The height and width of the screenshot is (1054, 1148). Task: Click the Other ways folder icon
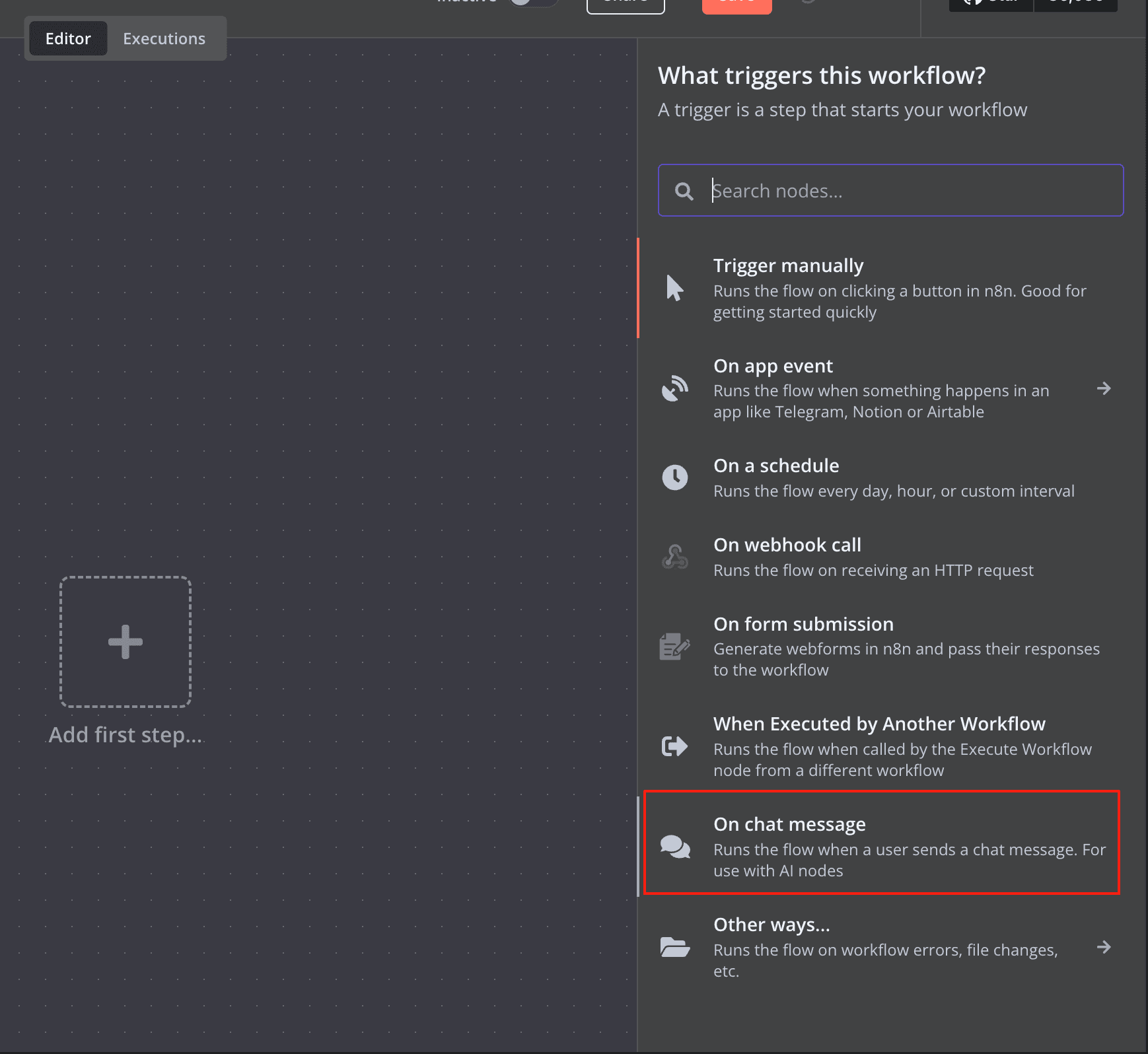(674, 947)
